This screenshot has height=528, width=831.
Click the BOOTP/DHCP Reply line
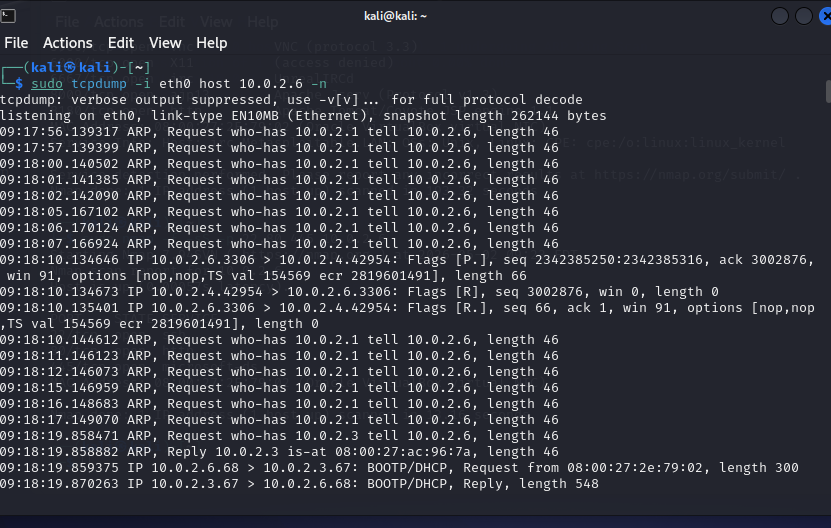[299, 484]
